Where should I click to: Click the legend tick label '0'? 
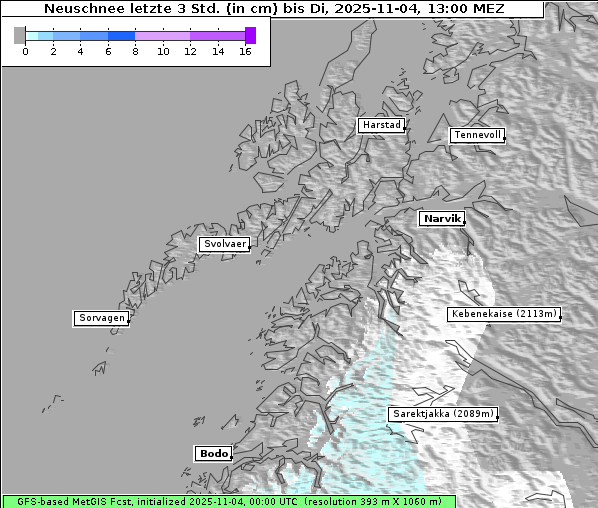(x=25, y=51)
